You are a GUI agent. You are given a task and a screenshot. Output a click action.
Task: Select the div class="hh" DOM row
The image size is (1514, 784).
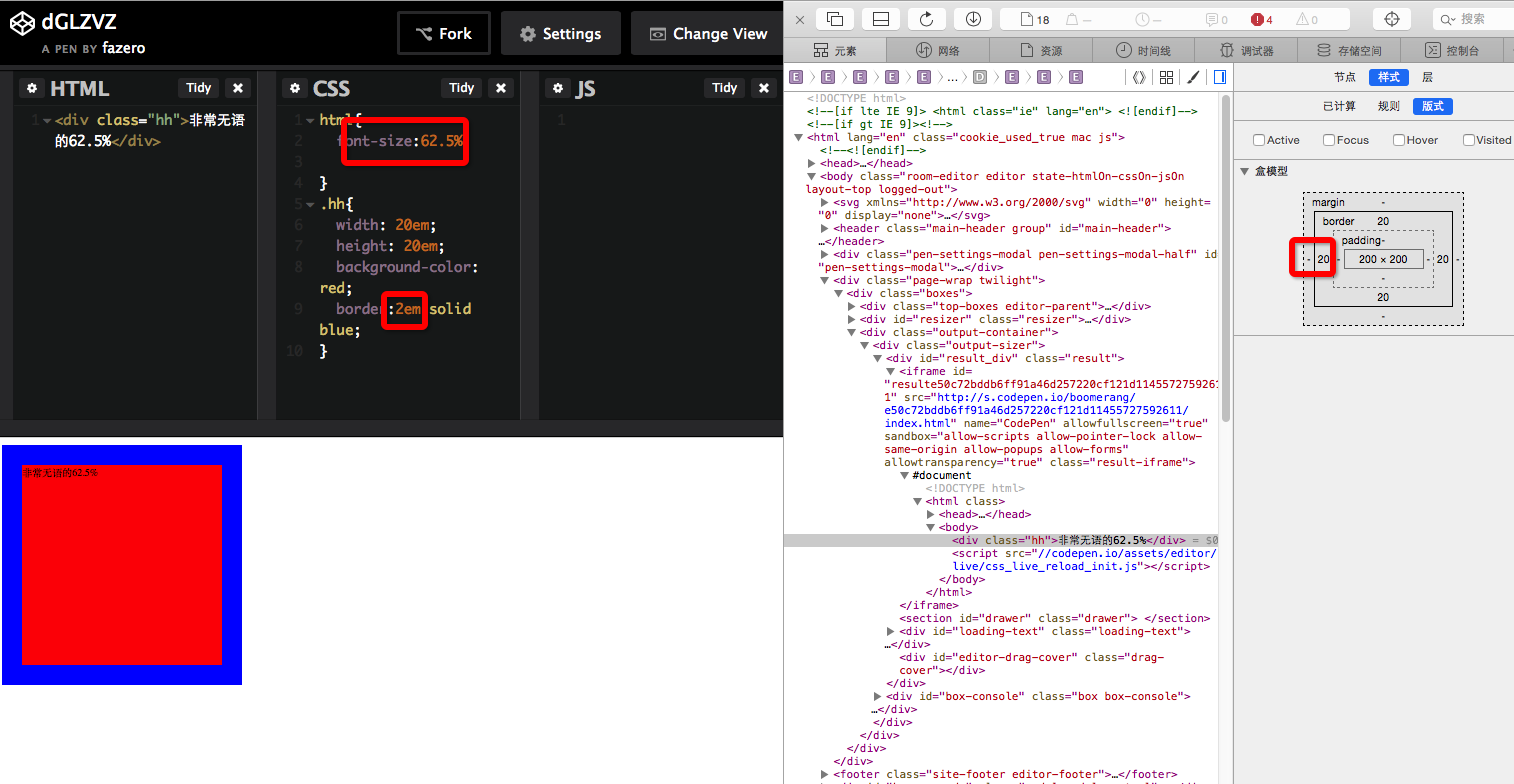(1002, 540)
